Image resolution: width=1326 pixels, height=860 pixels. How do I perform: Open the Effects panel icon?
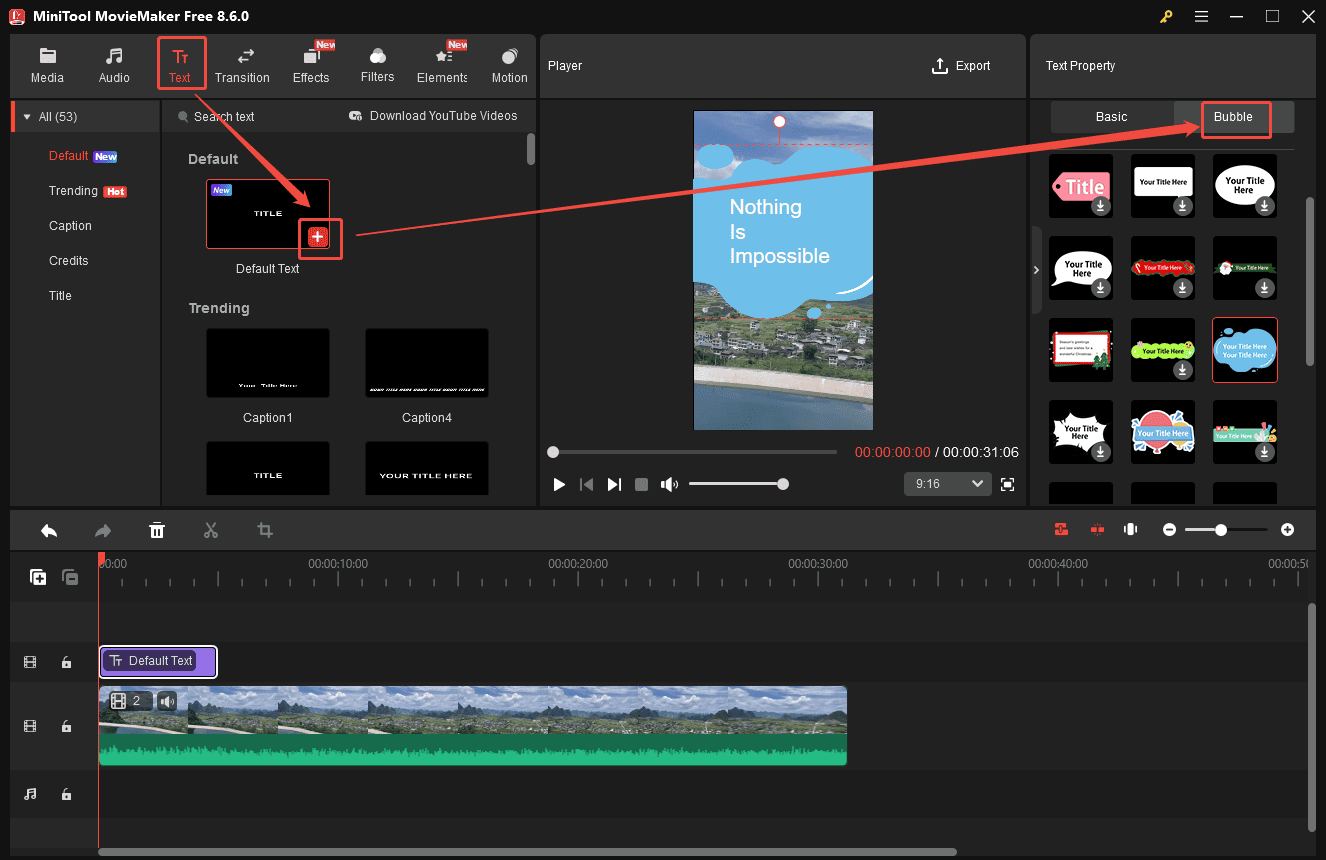tap(311, 64)
